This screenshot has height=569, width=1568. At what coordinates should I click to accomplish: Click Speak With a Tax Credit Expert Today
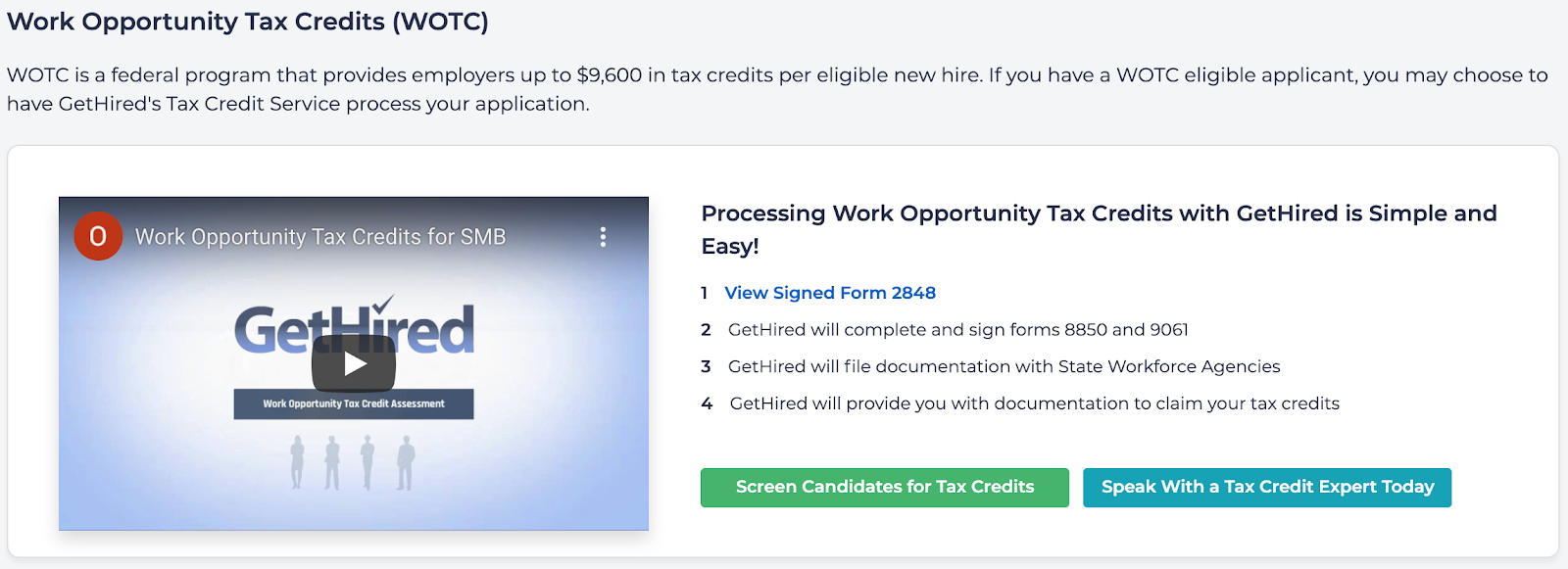[x=1266, y=488]
